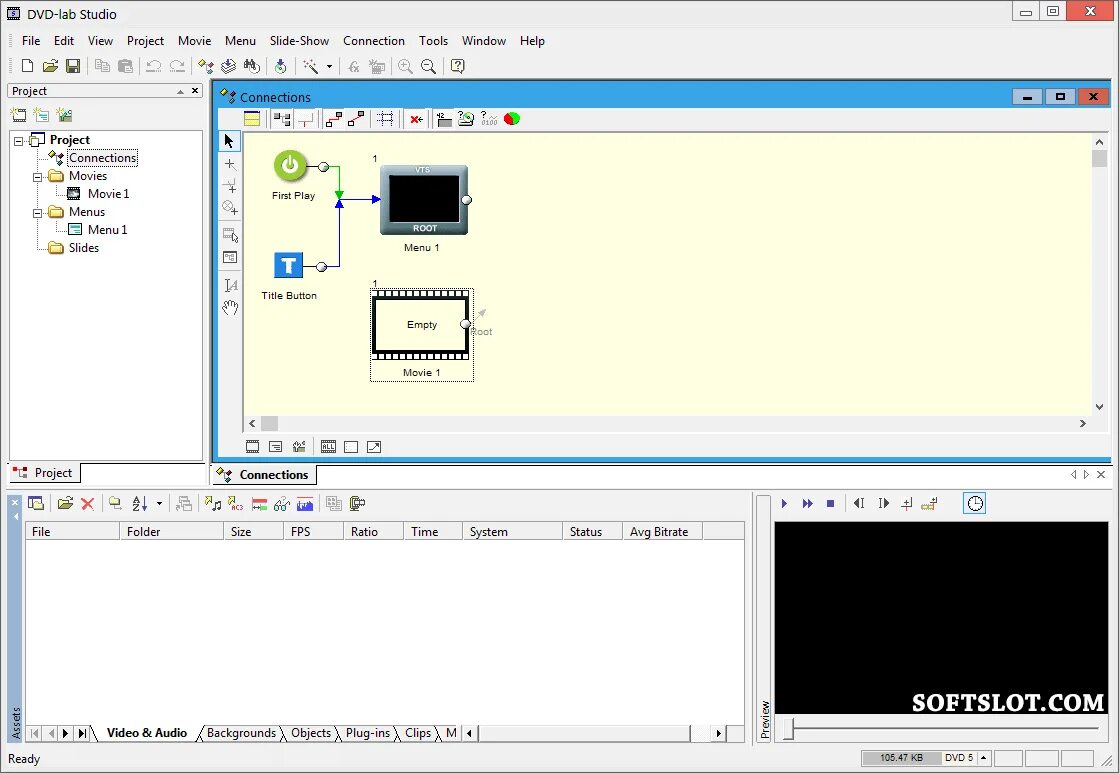Click the AC3 audio conversion icon in Assets toolbar
The width and height of the screenshot is (1119, 773).
point(236,503)
